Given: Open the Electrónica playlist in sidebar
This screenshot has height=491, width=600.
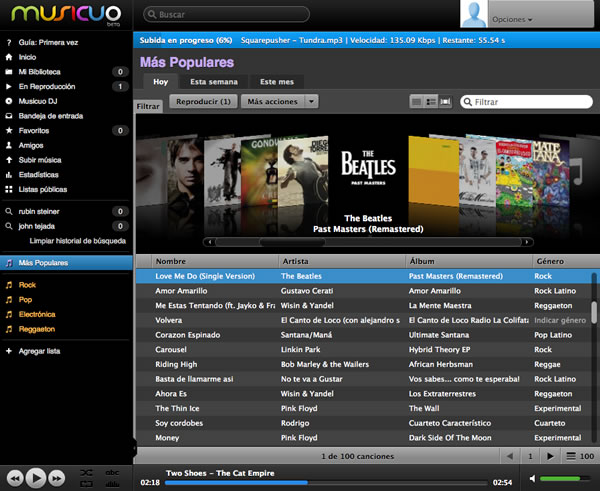Looking at the screenshot, I should point(37,315).
